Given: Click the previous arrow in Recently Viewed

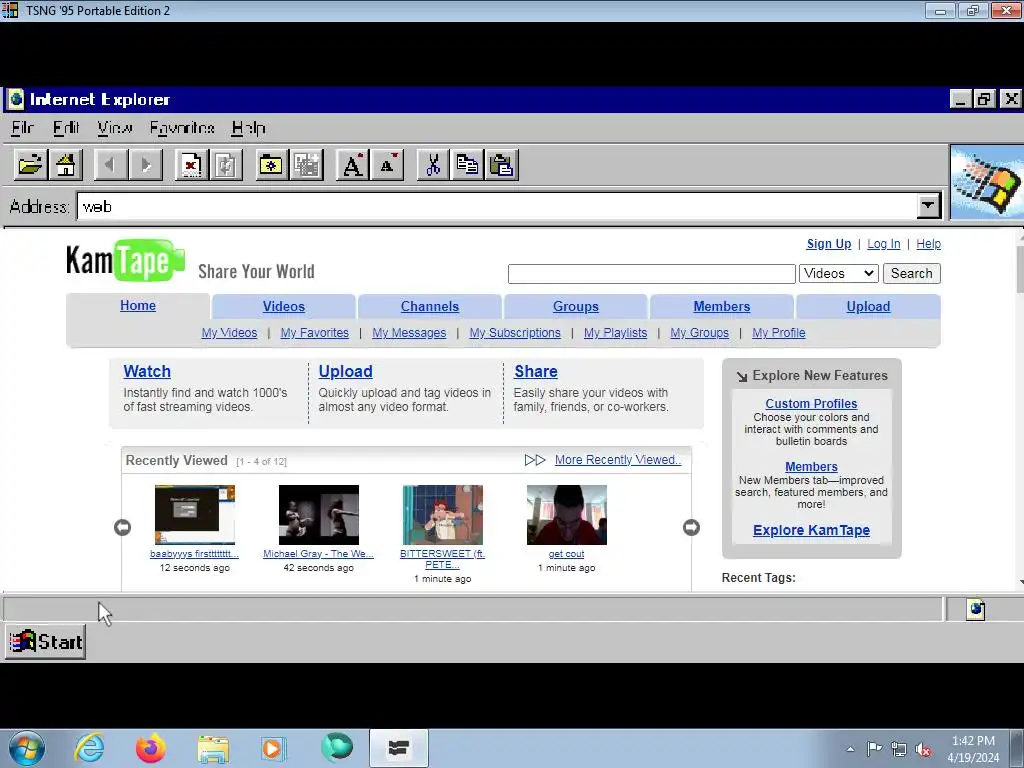Looking at the screenshot, I should [x=122, y=527].
